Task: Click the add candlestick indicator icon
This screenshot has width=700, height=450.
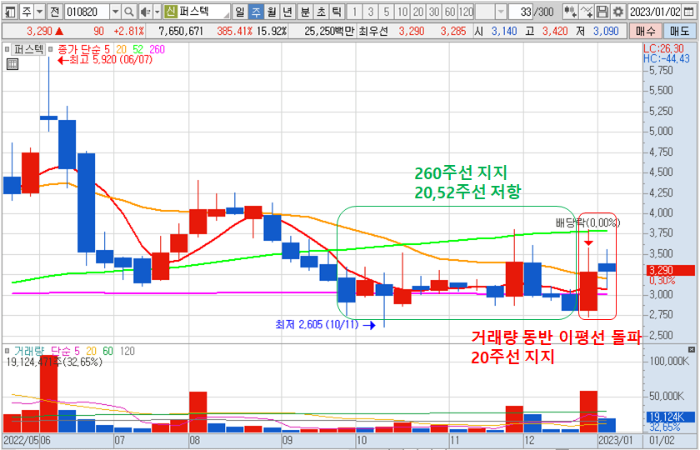Action: (570, 11)
